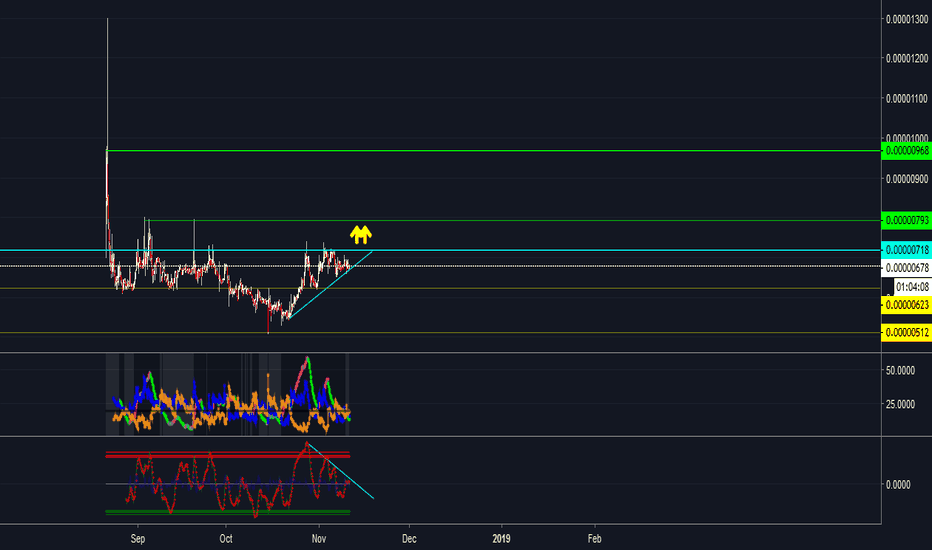Click the Nov label on time axis

pos(319,539)
